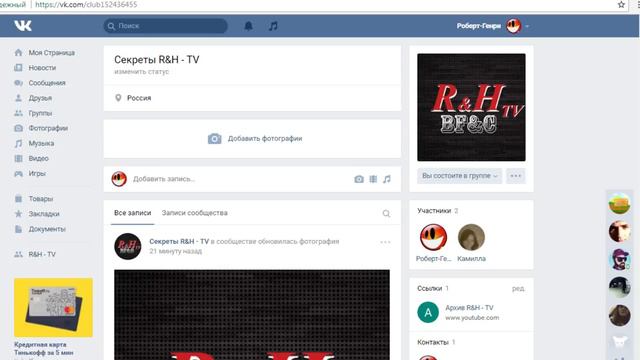Screen dimensions: 640x360
Task: Open Сообщения in sidebar
Action: (47, 83)
